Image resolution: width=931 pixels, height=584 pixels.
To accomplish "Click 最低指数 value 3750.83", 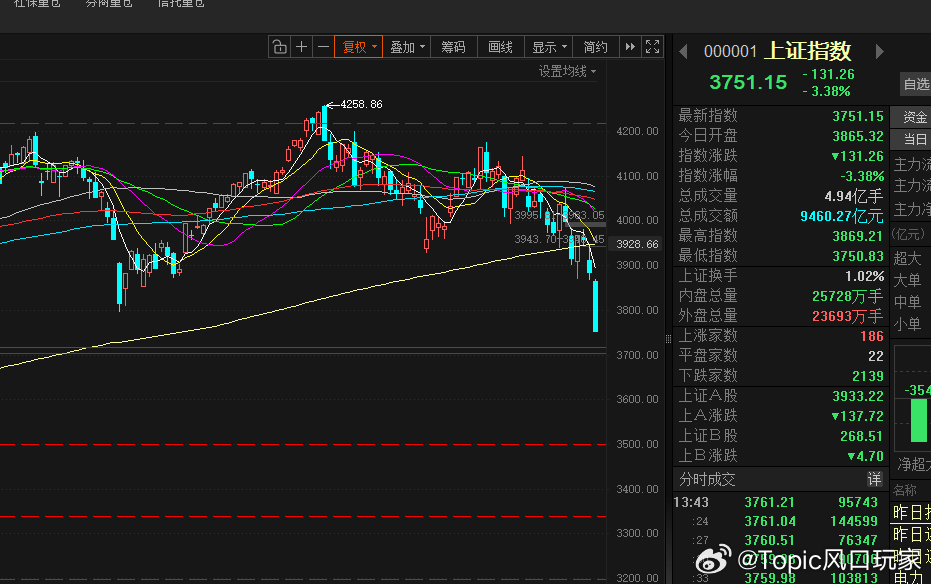I will coord(857,256).
